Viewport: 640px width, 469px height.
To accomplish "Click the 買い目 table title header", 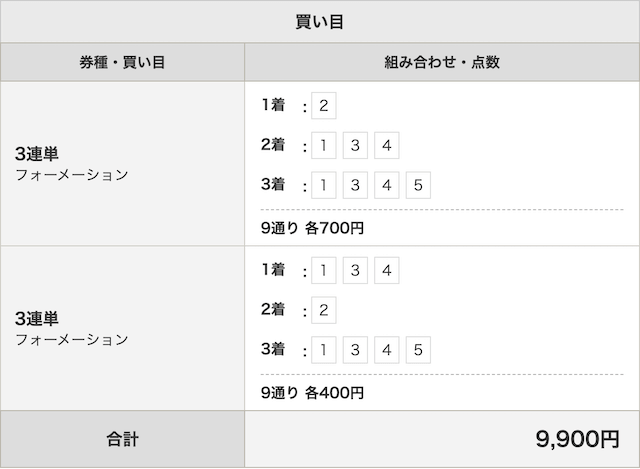I will (x=320, y=22).
